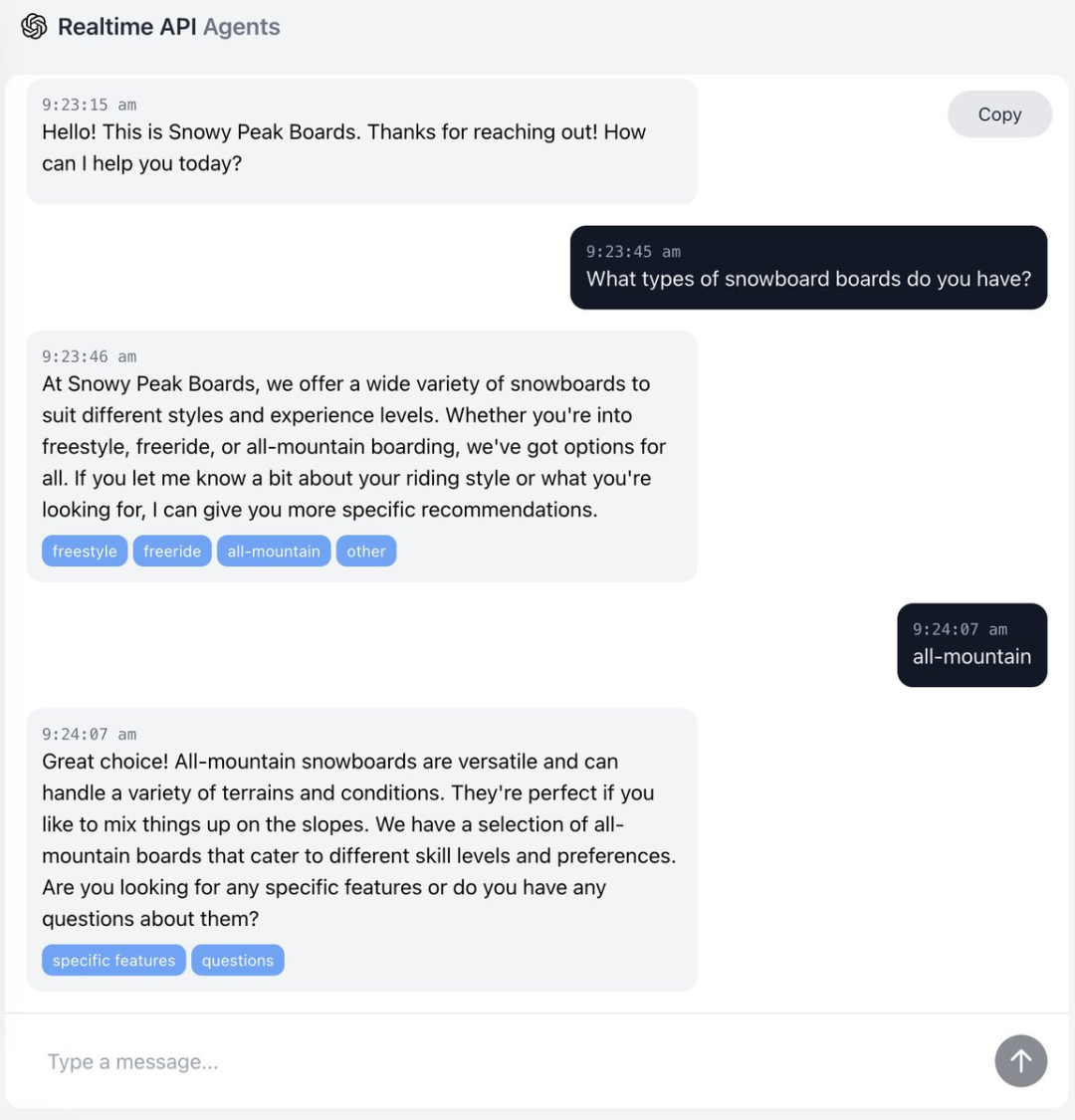Pick the all-mountain suggestion chip
The height and width of the screenshot is (1120, 1075).
[274, 552]
